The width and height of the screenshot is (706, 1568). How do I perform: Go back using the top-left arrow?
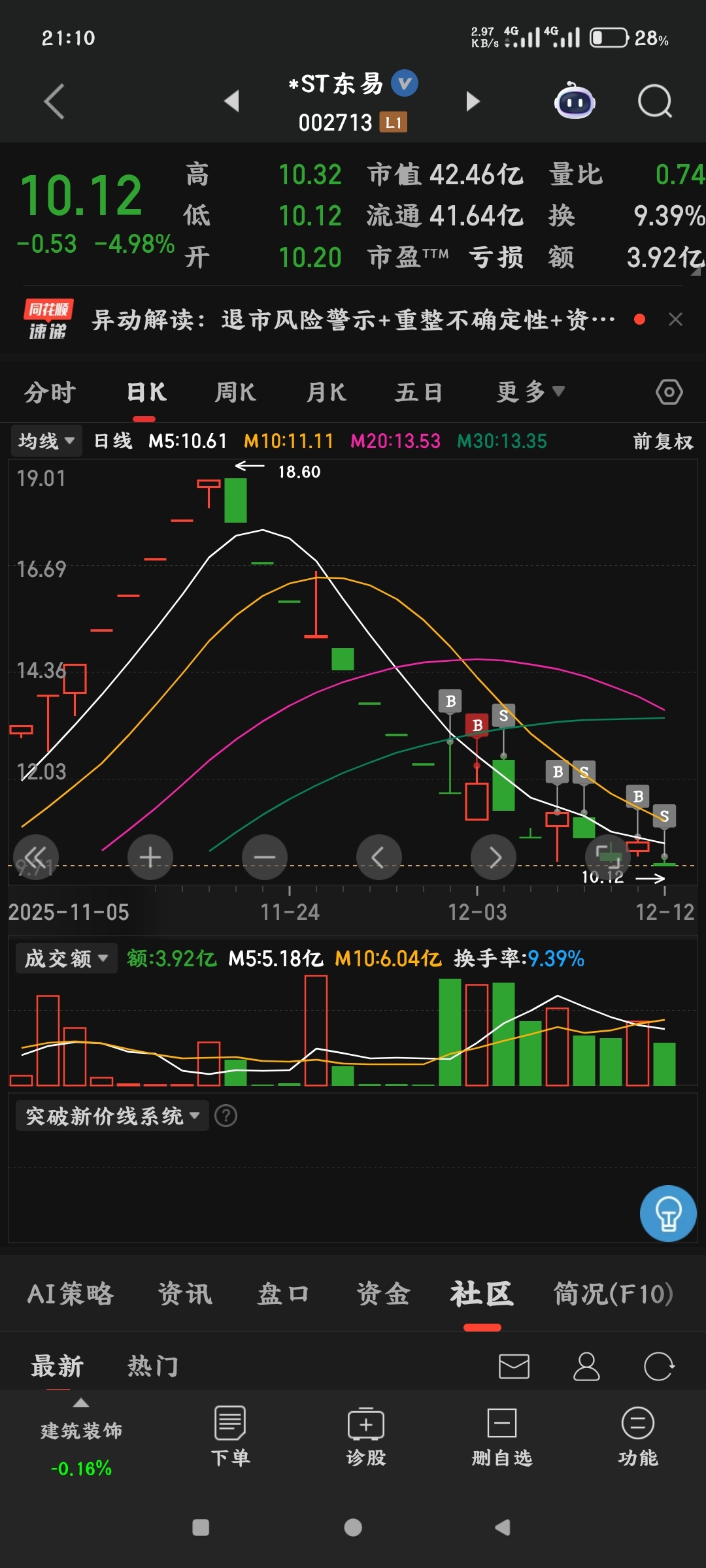point(54,101)
